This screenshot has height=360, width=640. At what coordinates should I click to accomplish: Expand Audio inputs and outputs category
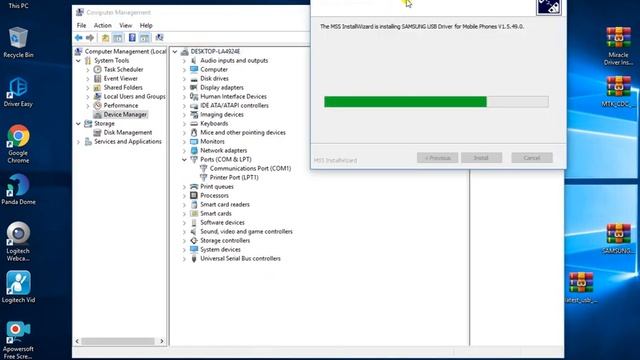(184, 61)
